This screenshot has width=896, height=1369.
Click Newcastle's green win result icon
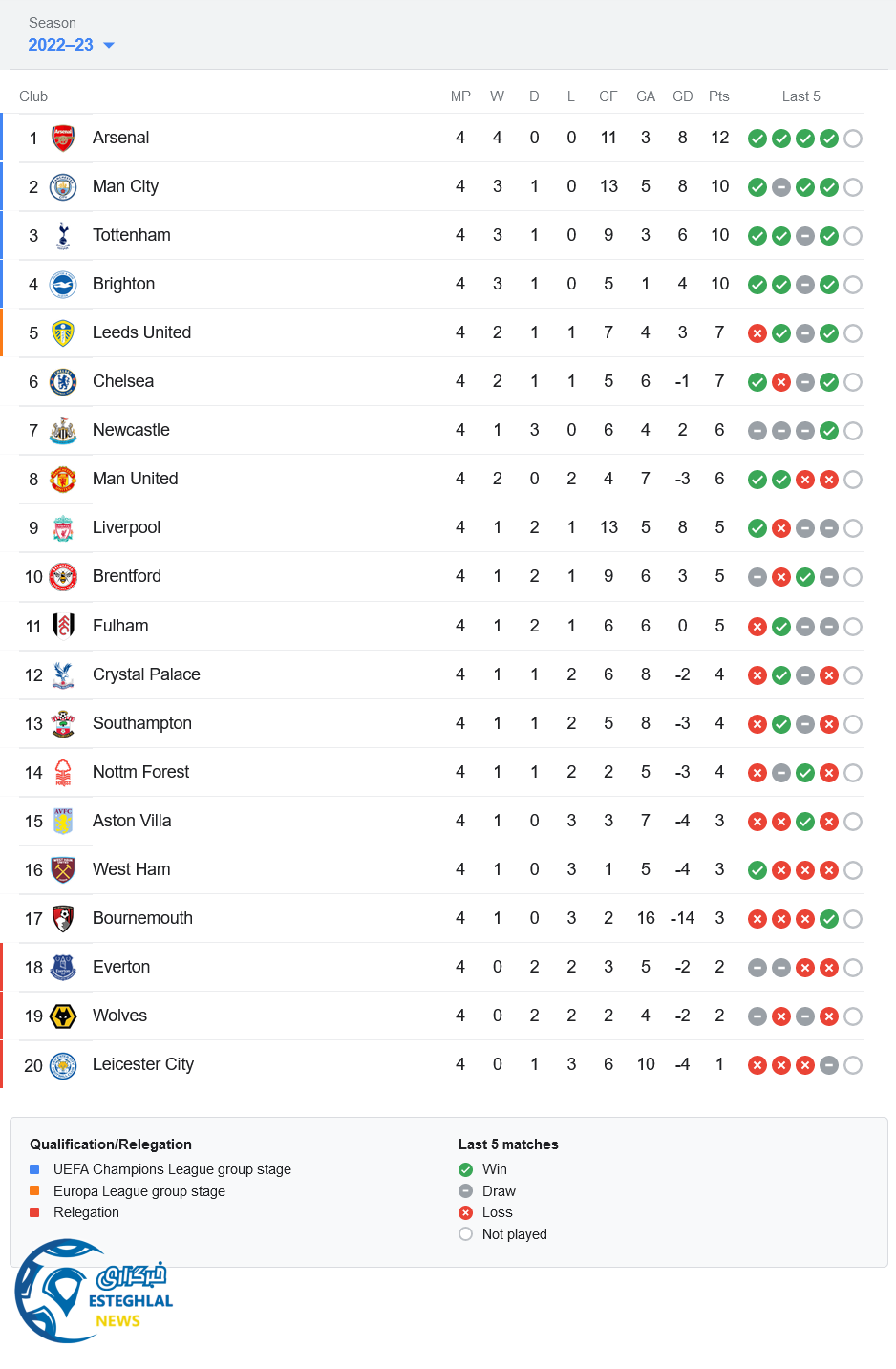[x=829, y=431]
